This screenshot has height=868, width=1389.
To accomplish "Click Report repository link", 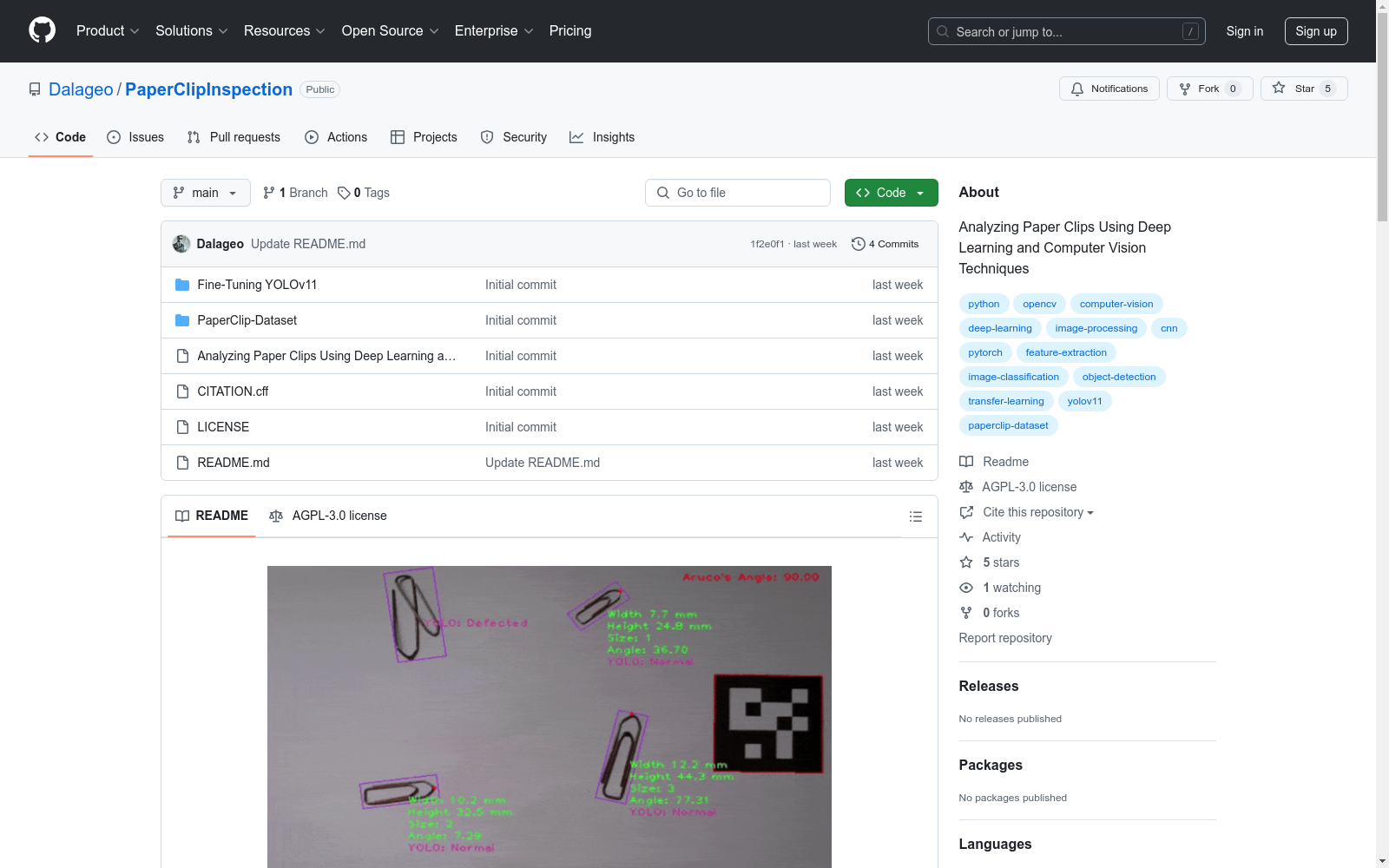I will [x=1005, y=638].
